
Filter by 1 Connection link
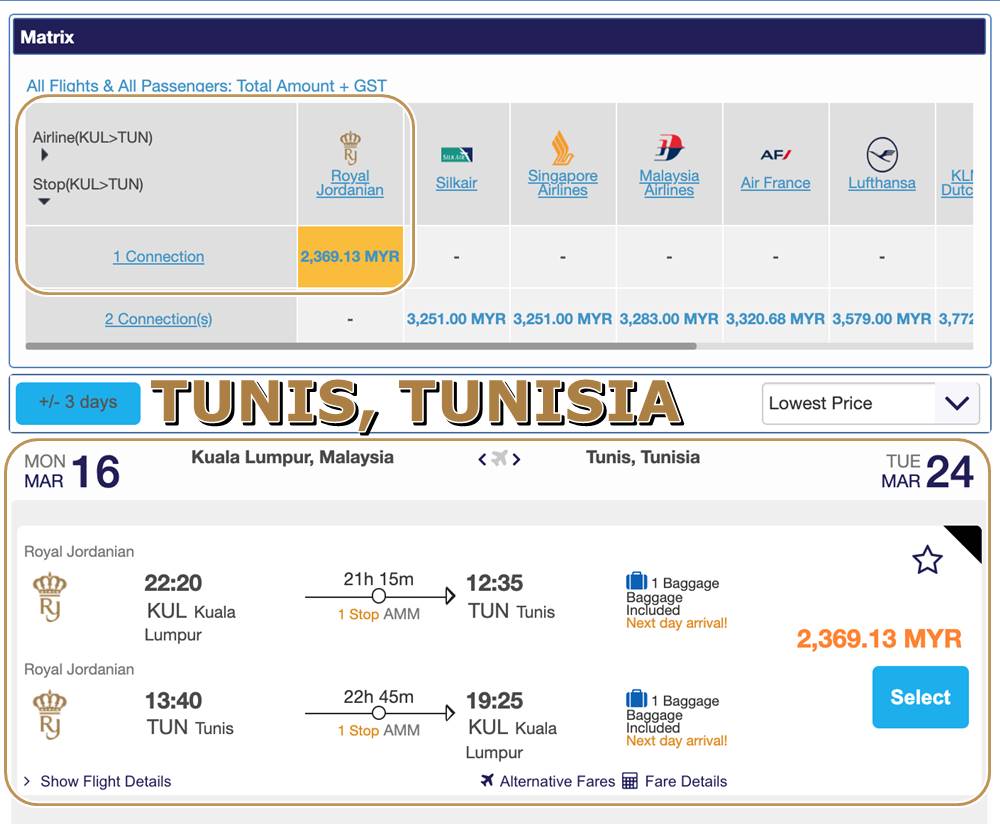tap(159, 256)
